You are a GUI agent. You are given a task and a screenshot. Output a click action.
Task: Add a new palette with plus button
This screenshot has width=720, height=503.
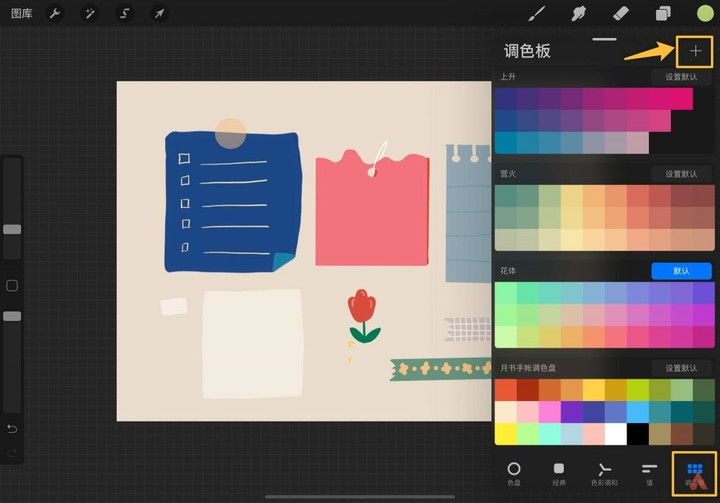[x=695, y=51]
